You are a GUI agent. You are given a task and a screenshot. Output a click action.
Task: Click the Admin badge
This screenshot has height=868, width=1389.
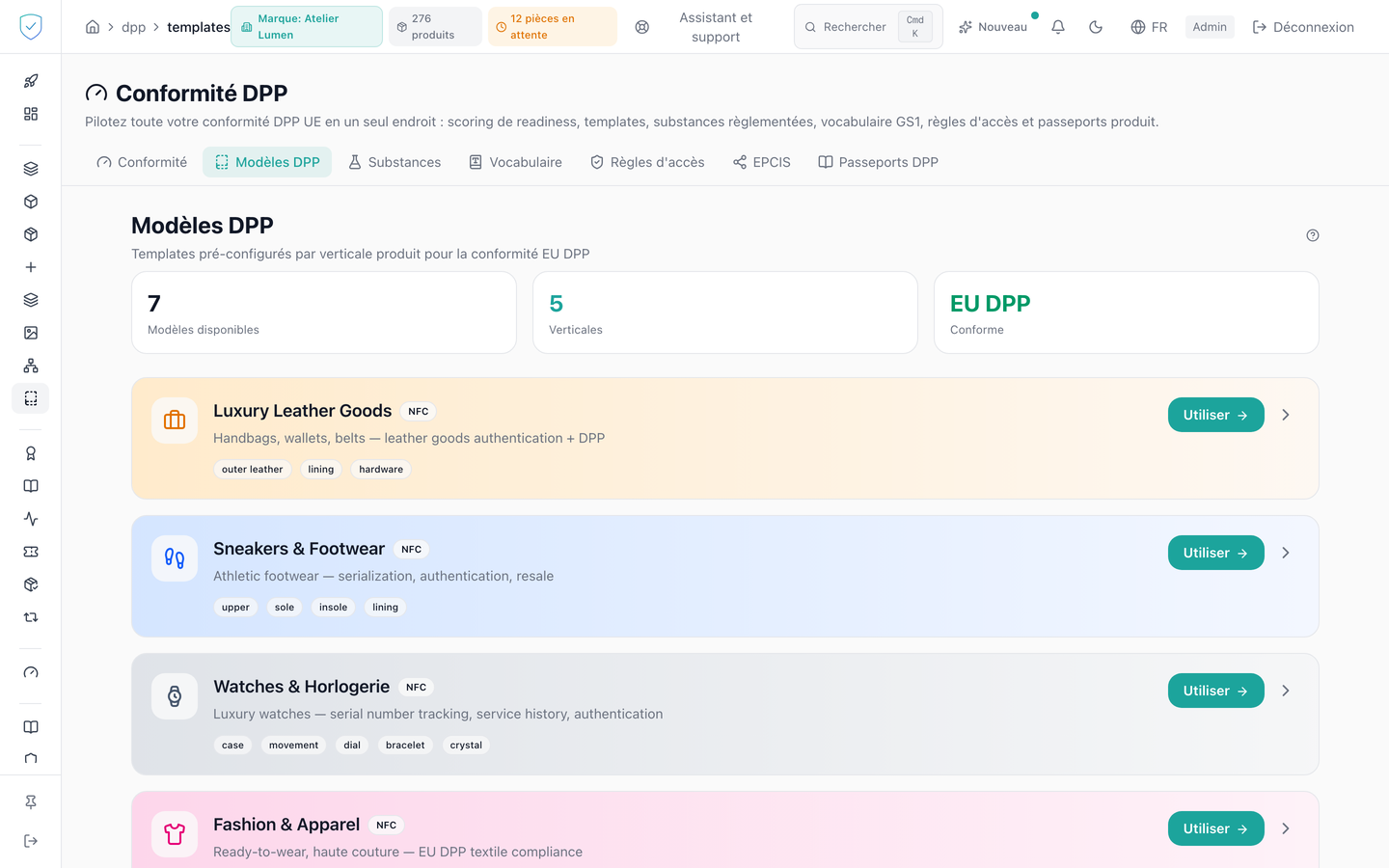point(1210,27)
